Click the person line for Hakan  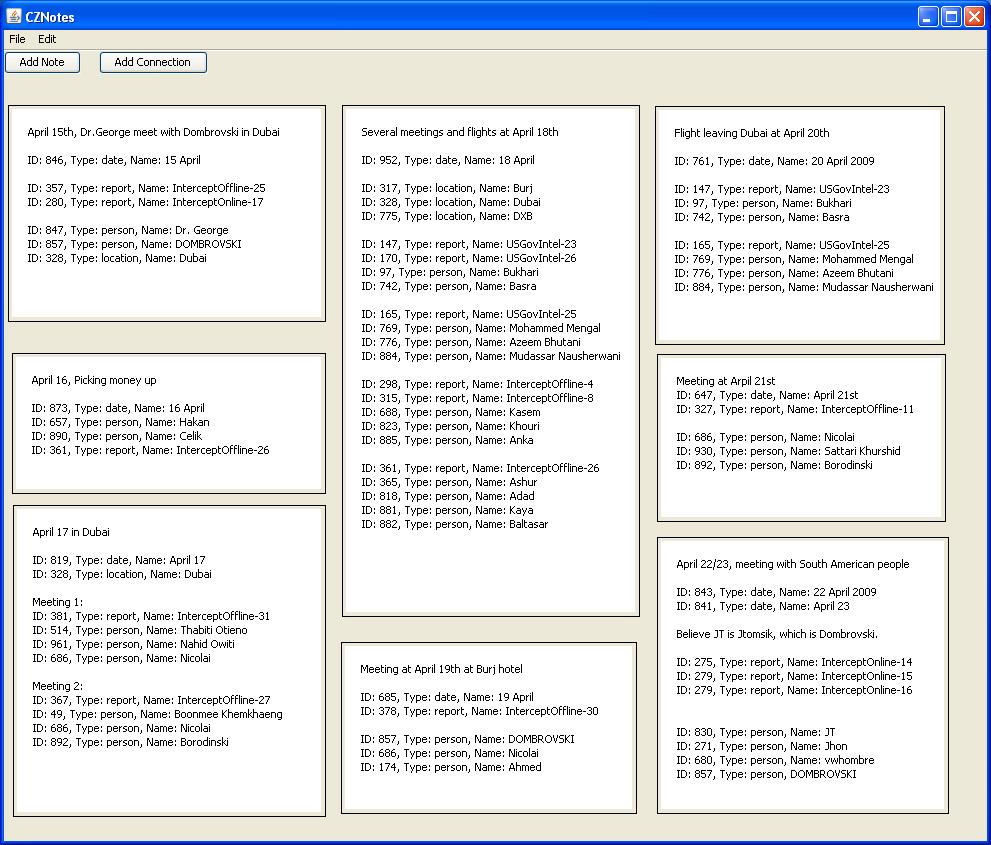[x=120, y=422]
